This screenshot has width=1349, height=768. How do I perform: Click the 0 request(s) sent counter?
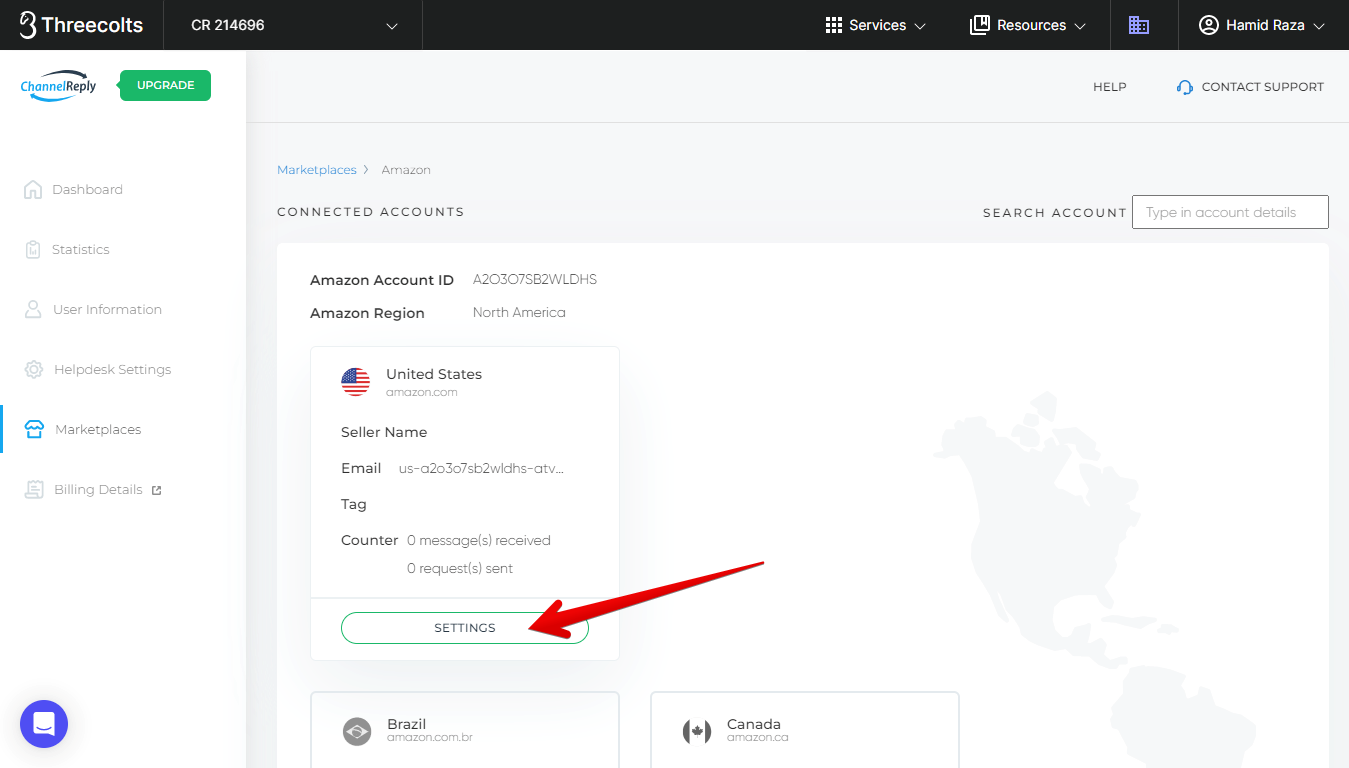coord(460,568)
